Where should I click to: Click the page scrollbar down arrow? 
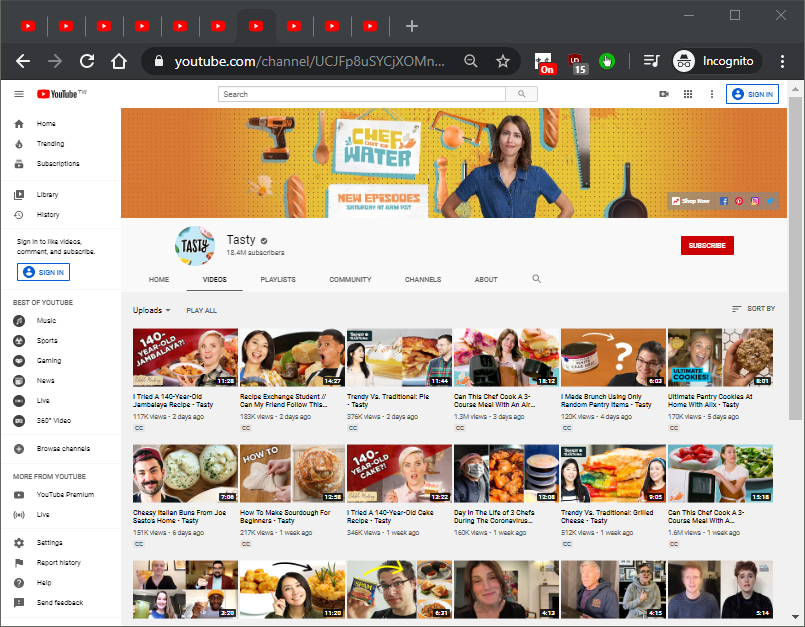click(795, 617)
